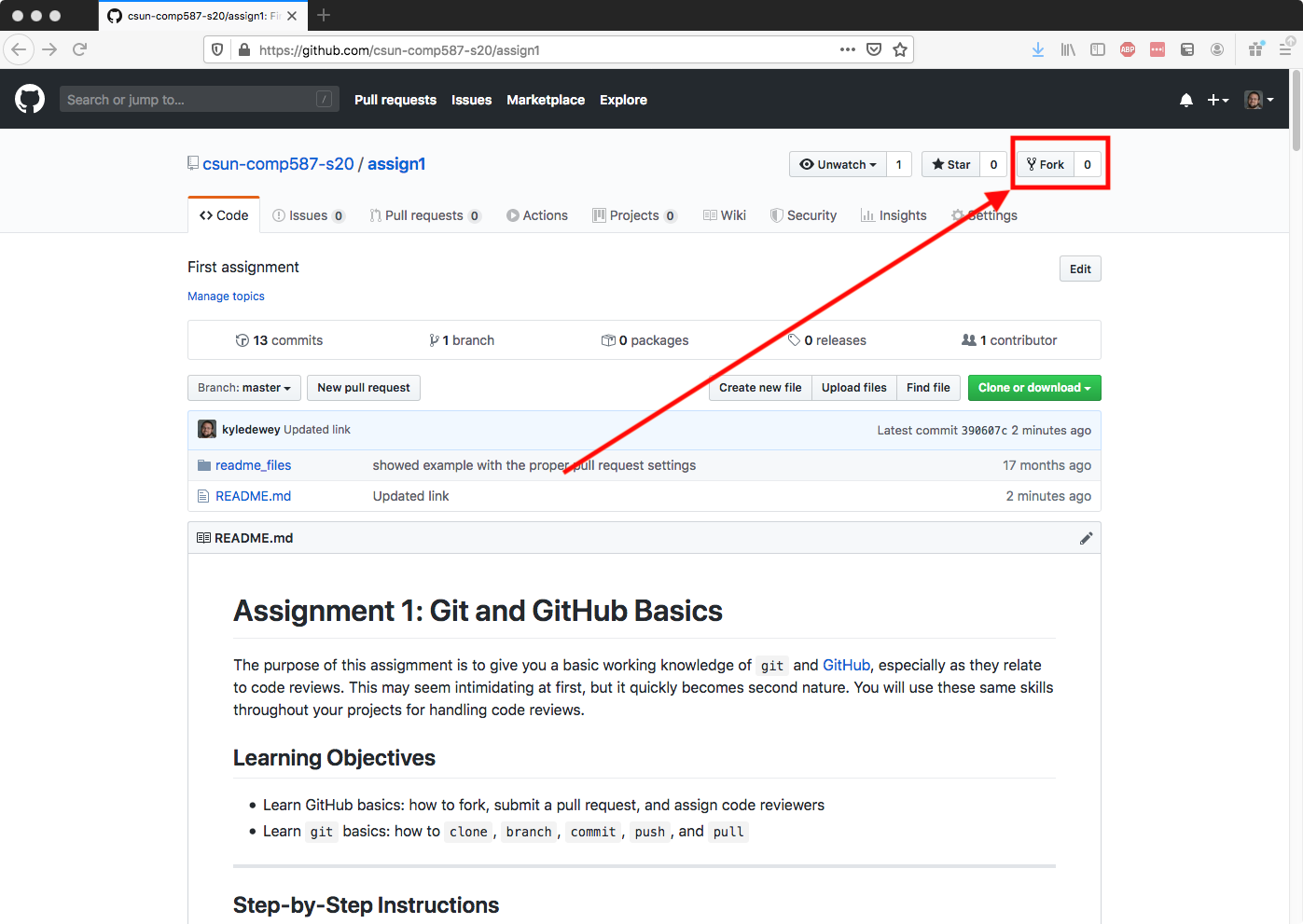Viewport: 1303px width, 924px height.
Task: Expand the plus create-new menu
Action: [x=1218, y=100]
